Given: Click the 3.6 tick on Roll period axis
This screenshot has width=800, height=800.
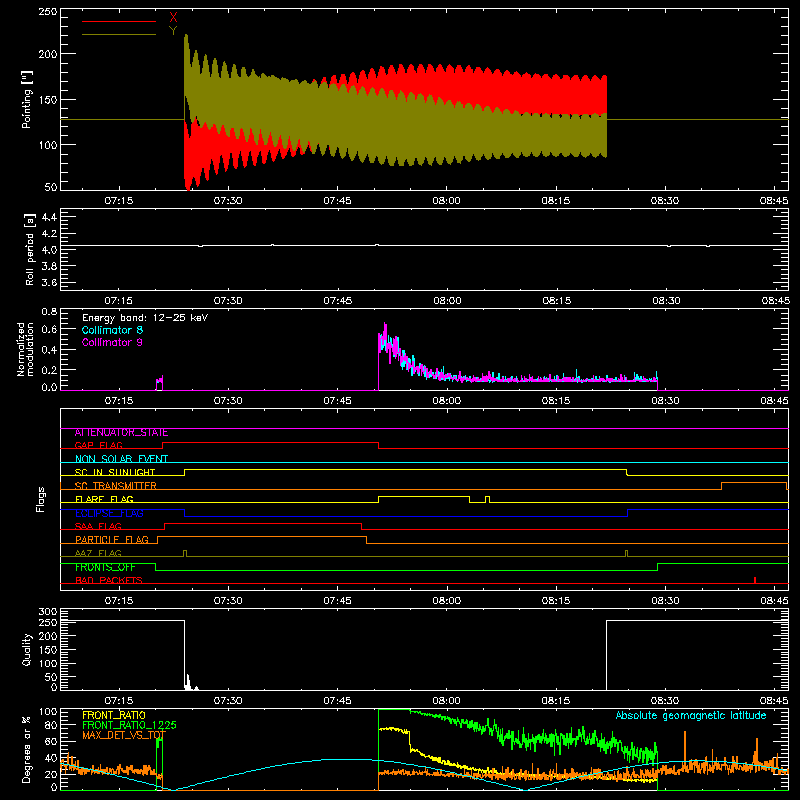Looking at the screenshot, I should click(49, 282).
